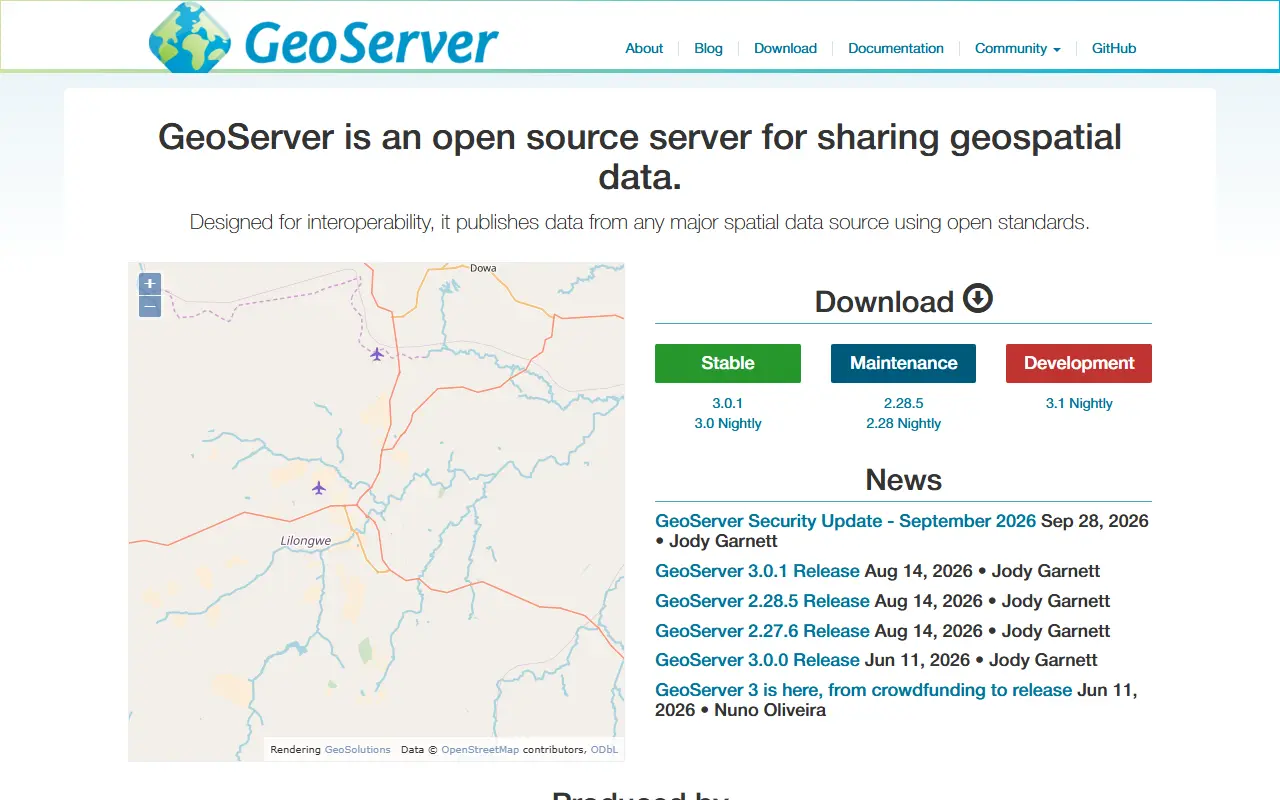Click the Dowa label on the map

coord(483,268)
